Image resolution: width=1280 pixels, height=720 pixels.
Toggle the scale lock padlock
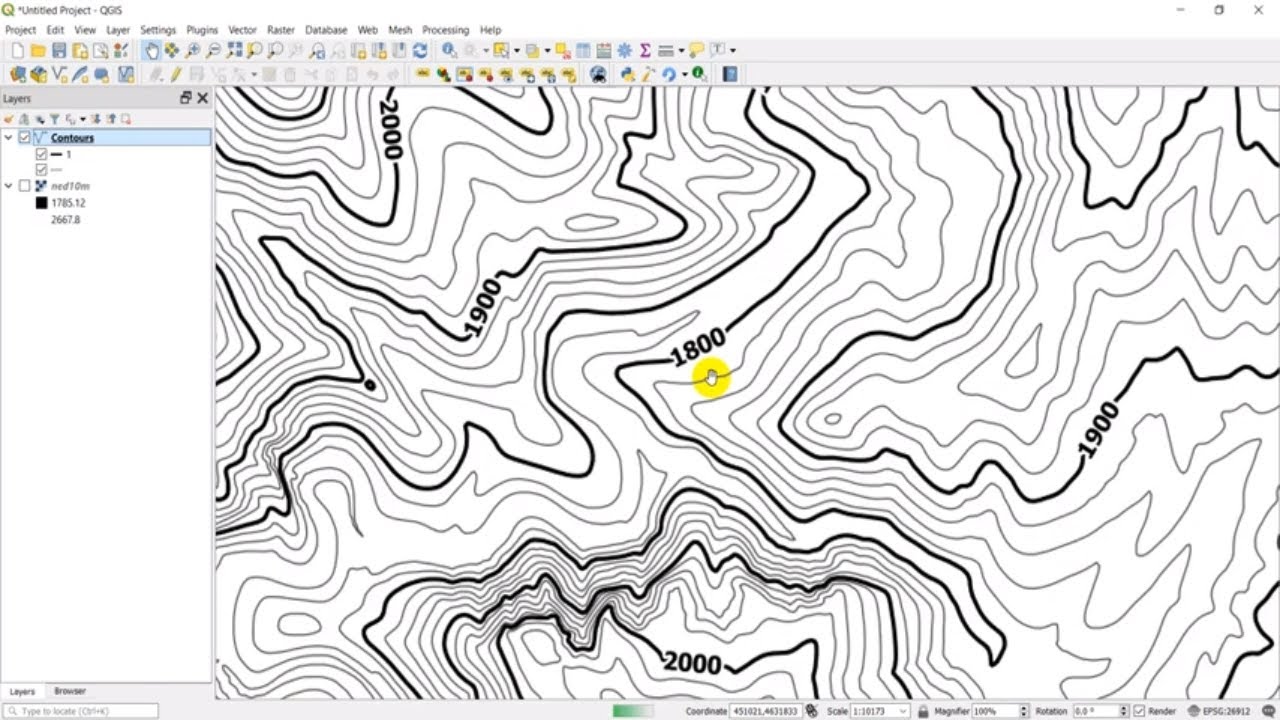pyautogui.click(x=923, y=711)
